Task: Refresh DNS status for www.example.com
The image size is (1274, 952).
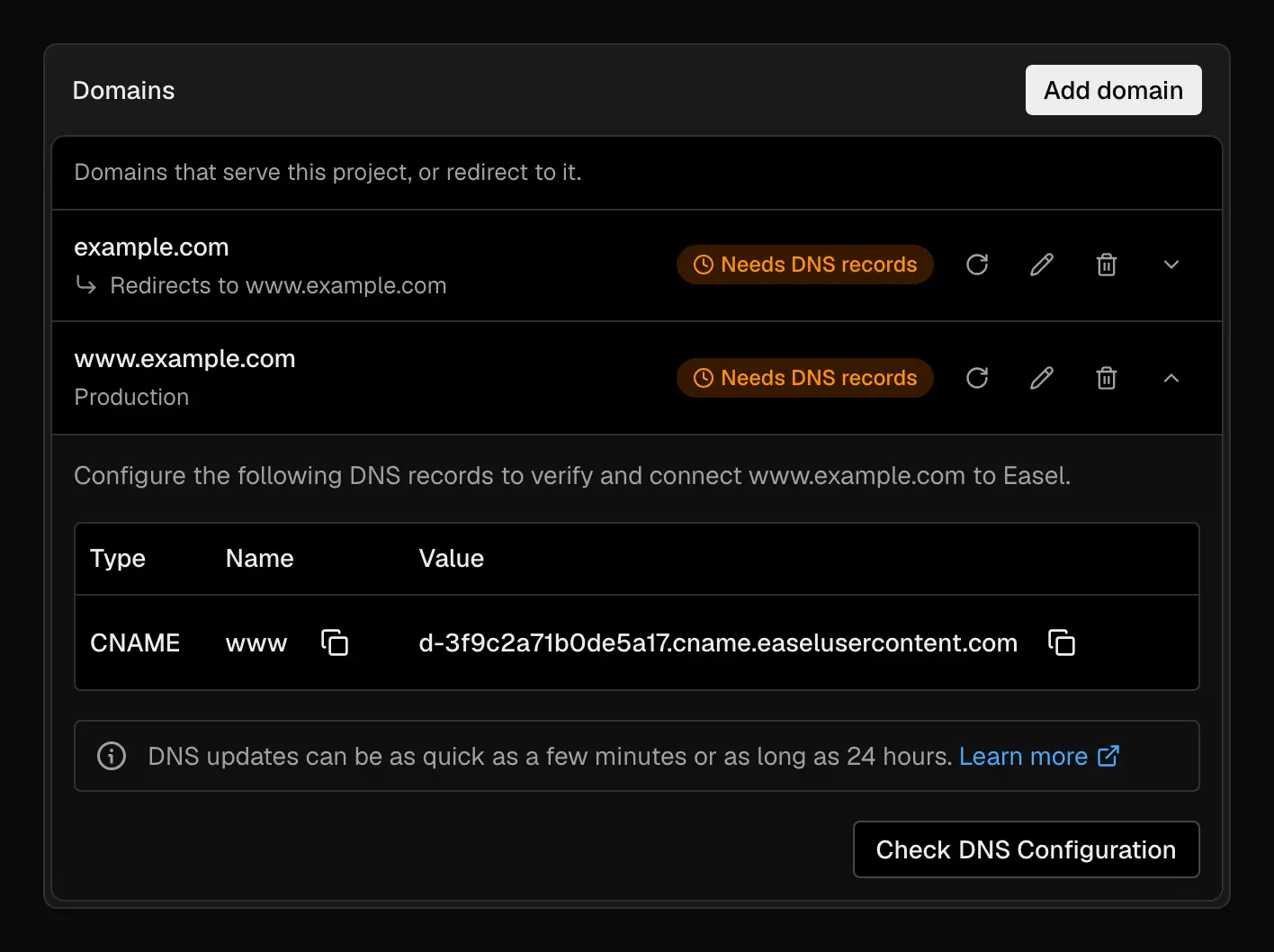Action: coord(977,378)
